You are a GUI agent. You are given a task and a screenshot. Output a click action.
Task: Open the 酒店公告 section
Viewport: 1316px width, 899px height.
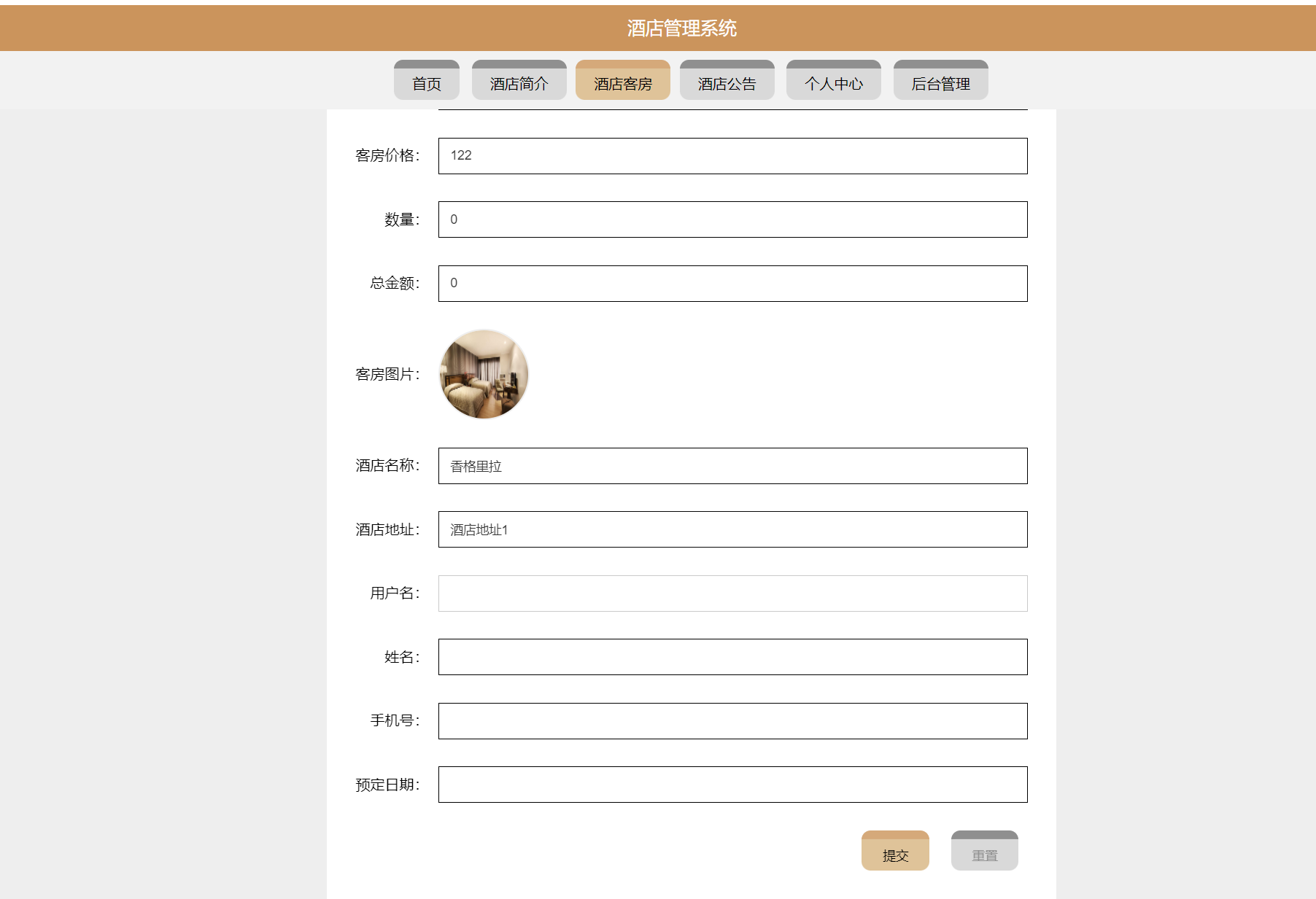[x=727, y=81]
